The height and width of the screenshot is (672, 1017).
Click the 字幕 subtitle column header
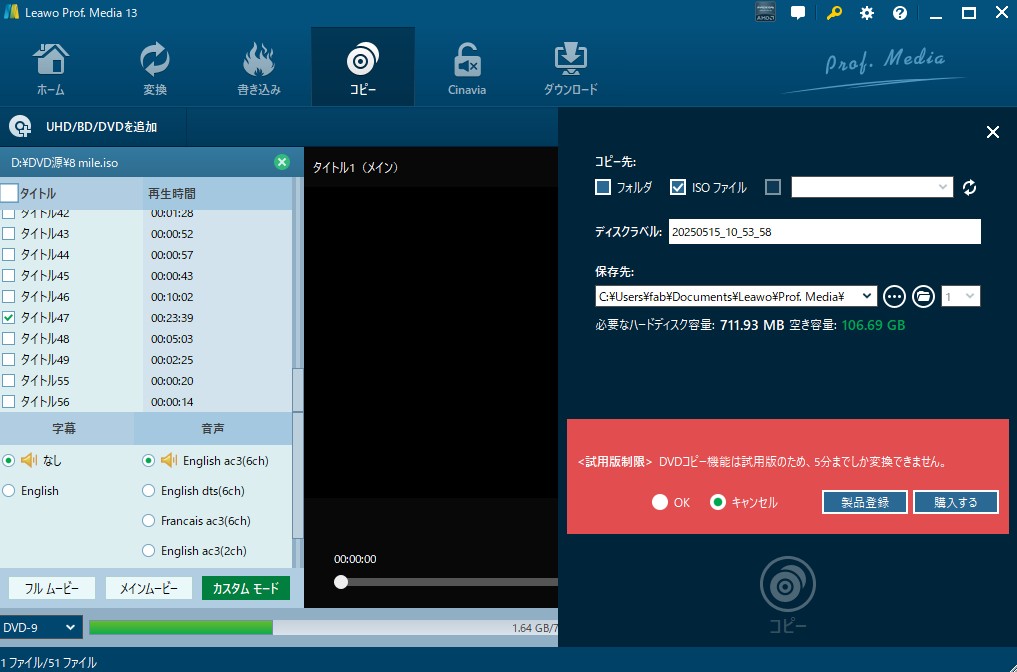[x=64, y=429]
